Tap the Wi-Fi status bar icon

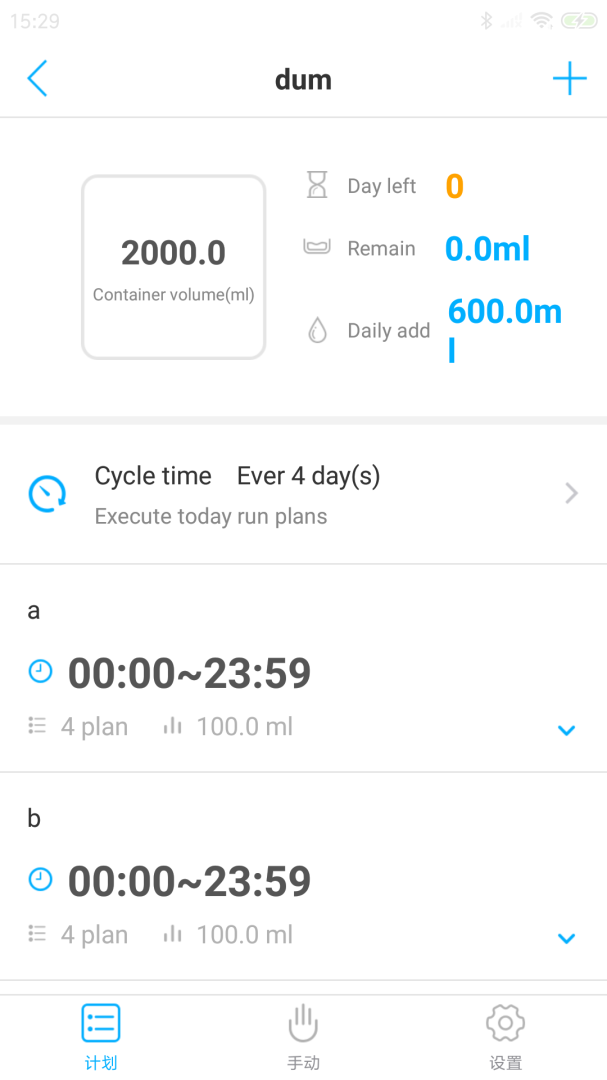542,20
